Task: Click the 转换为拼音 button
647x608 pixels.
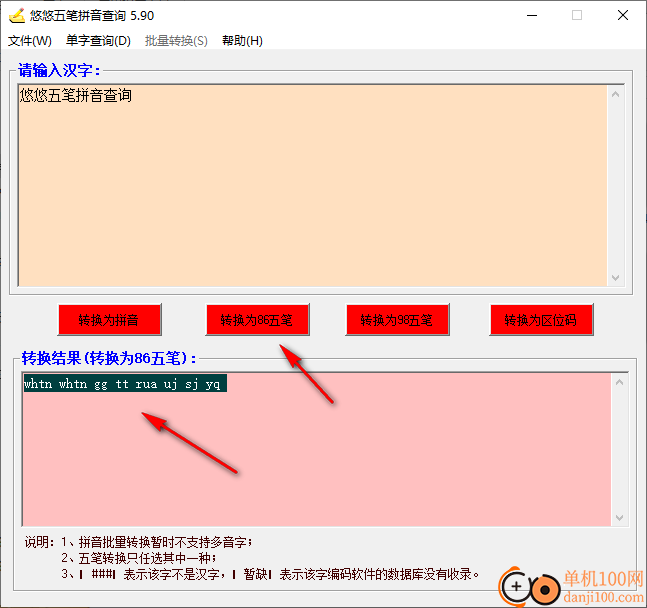Action: (109, 320)
